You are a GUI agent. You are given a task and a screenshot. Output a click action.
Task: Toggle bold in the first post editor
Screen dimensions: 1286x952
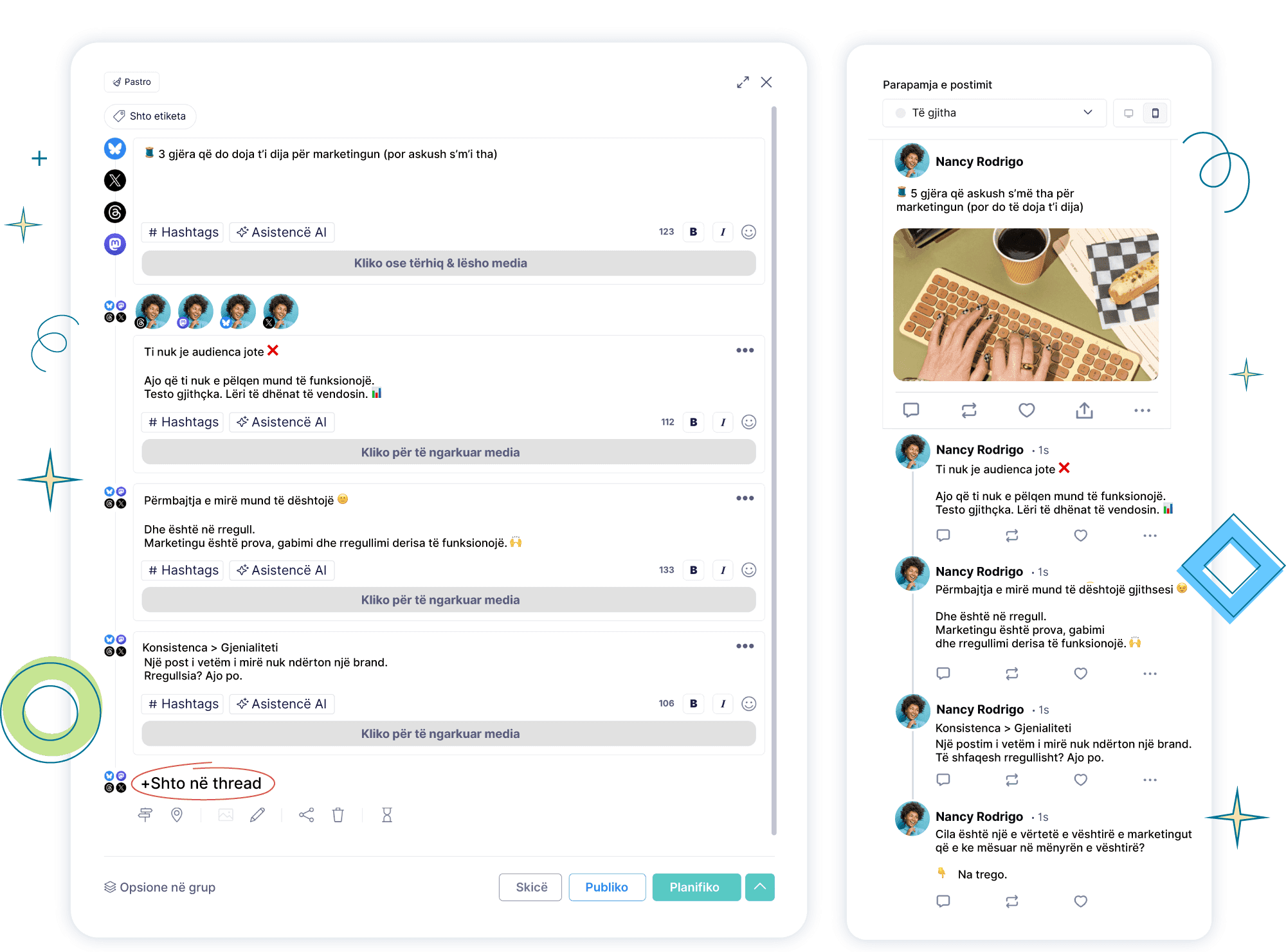point(693,232)
